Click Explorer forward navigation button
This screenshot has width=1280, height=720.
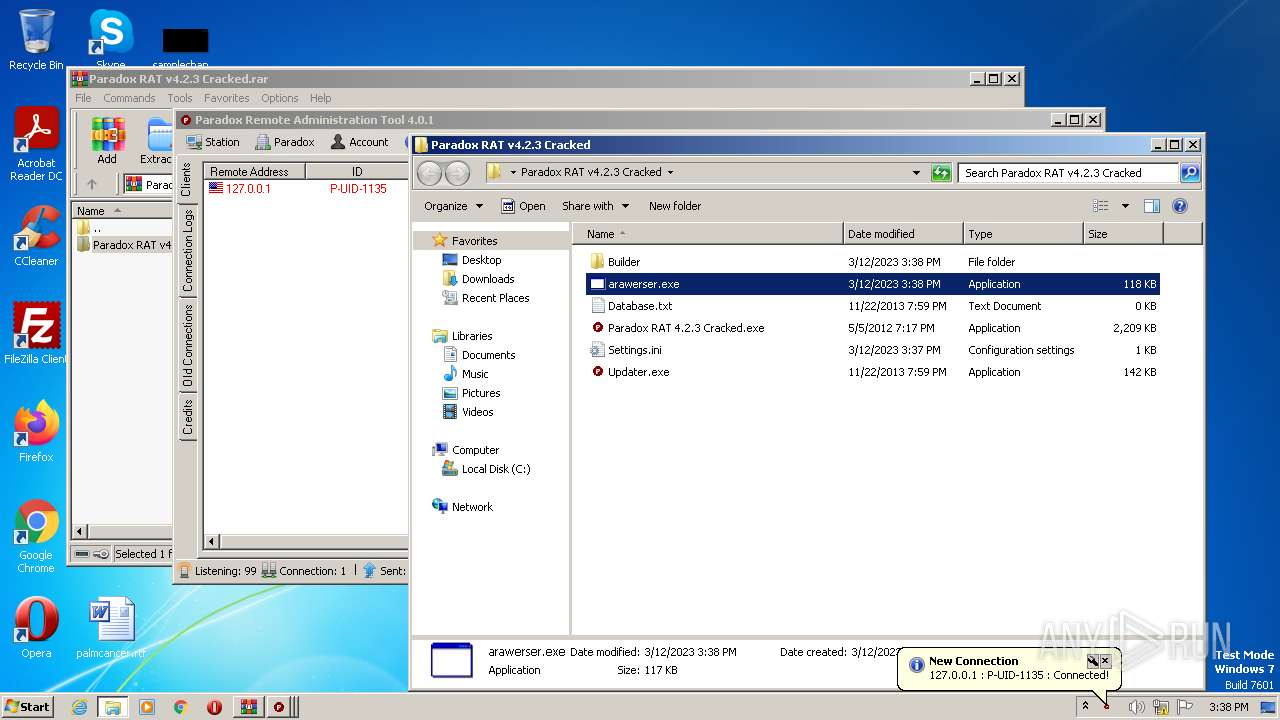coord(457,172)
